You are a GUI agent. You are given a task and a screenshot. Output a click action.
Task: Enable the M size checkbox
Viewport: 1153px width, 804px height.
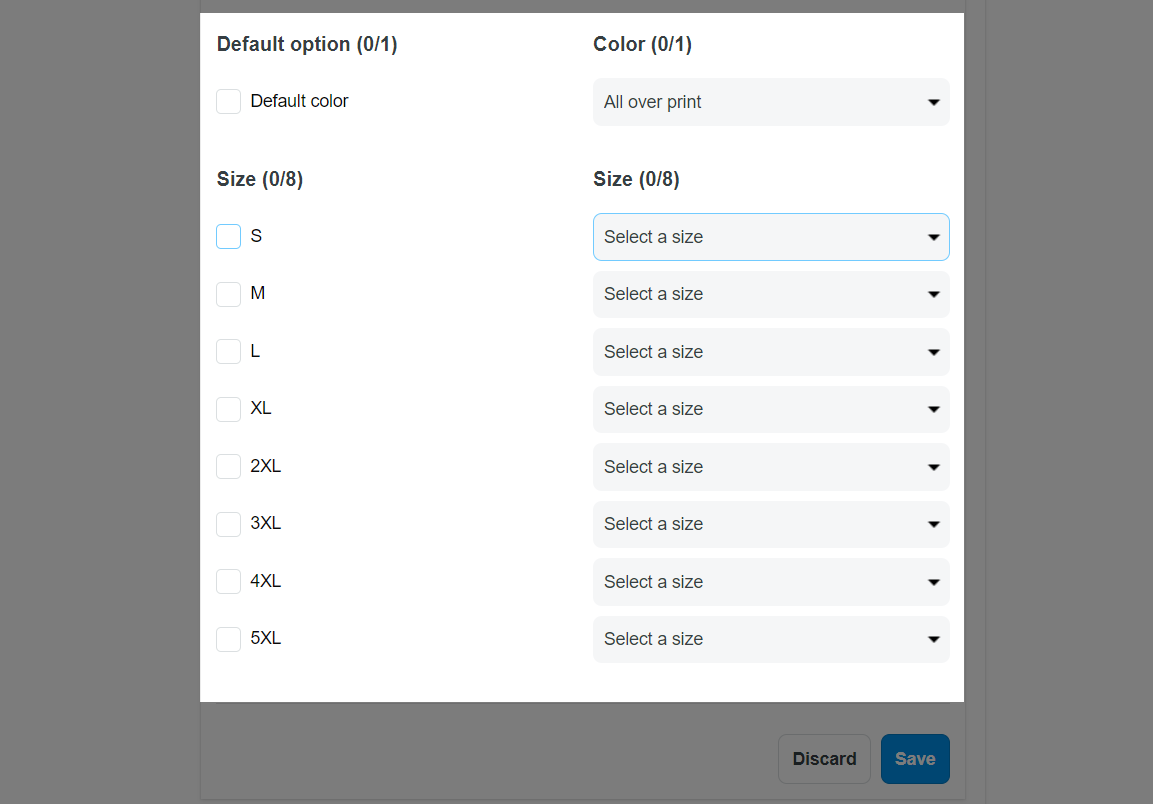(229, 294)
